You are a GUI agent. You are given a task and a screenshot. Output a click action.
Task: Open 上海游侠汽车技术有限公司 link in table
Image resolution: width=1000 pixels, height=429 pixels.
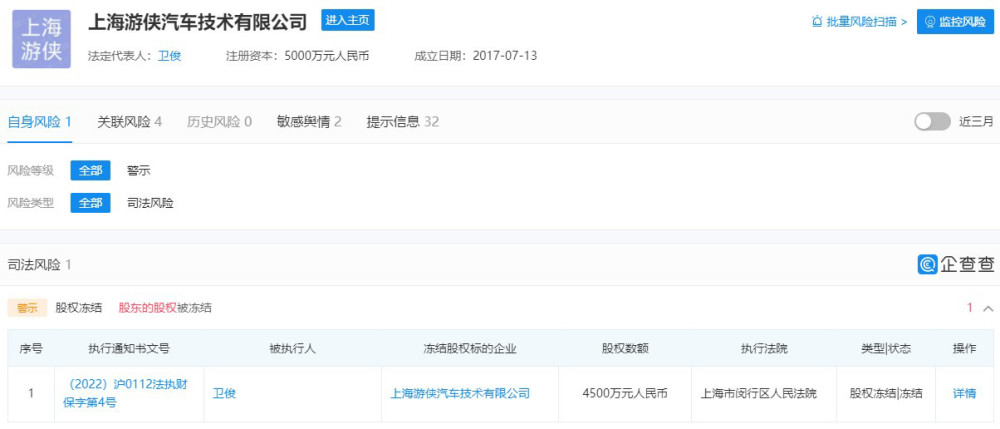point(460,393)
